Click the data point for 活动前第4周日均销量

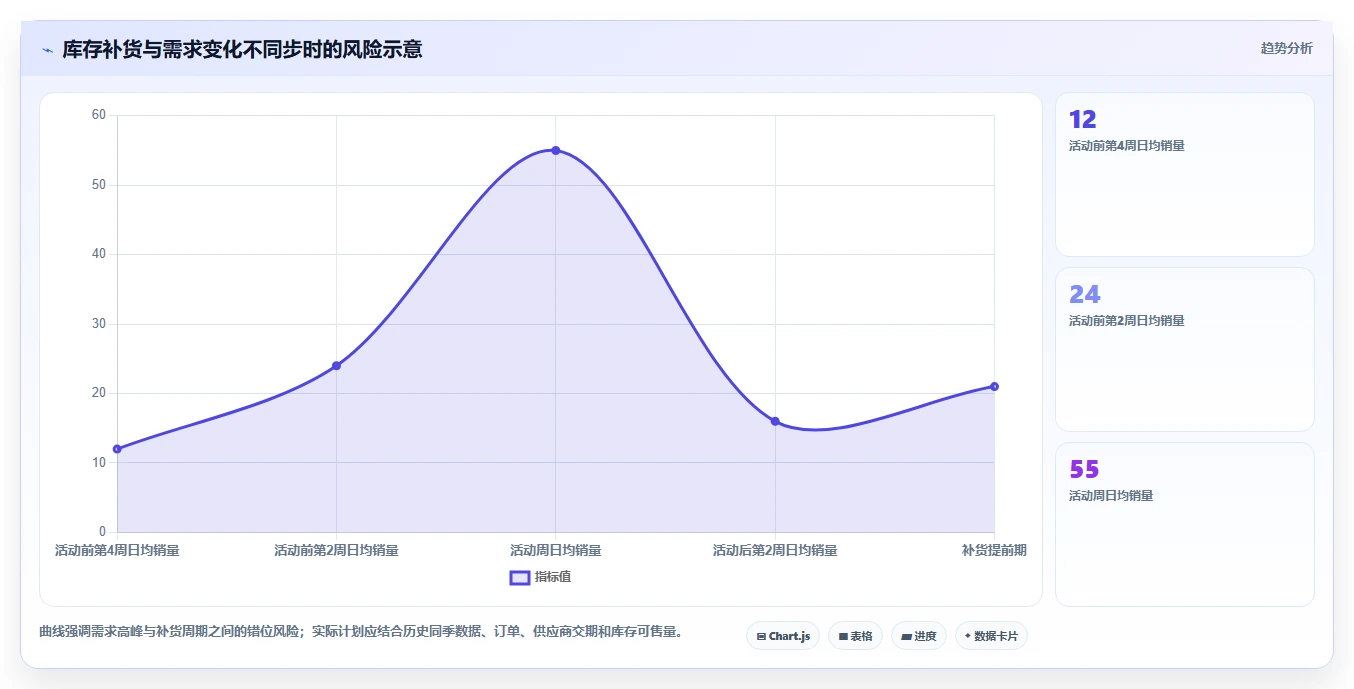[x=117, y=449]
